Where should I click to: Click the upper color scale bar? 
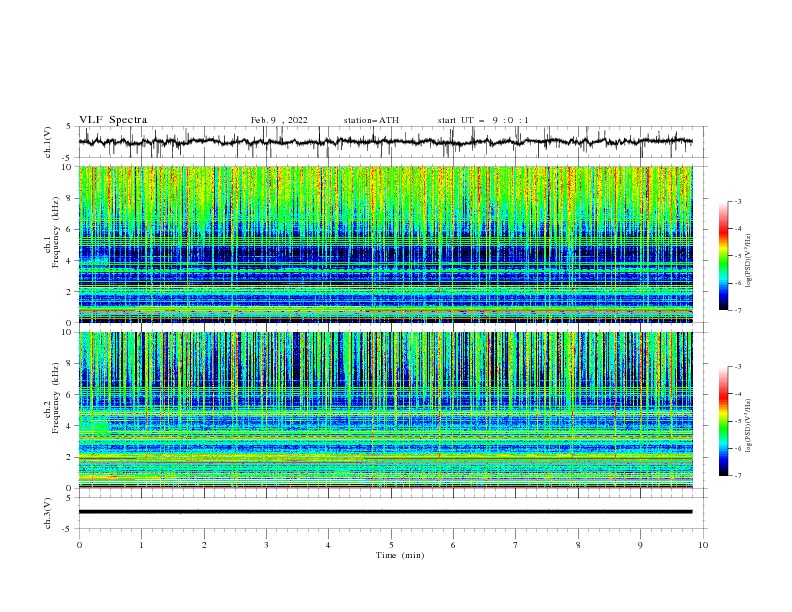[x=723, y=256]
